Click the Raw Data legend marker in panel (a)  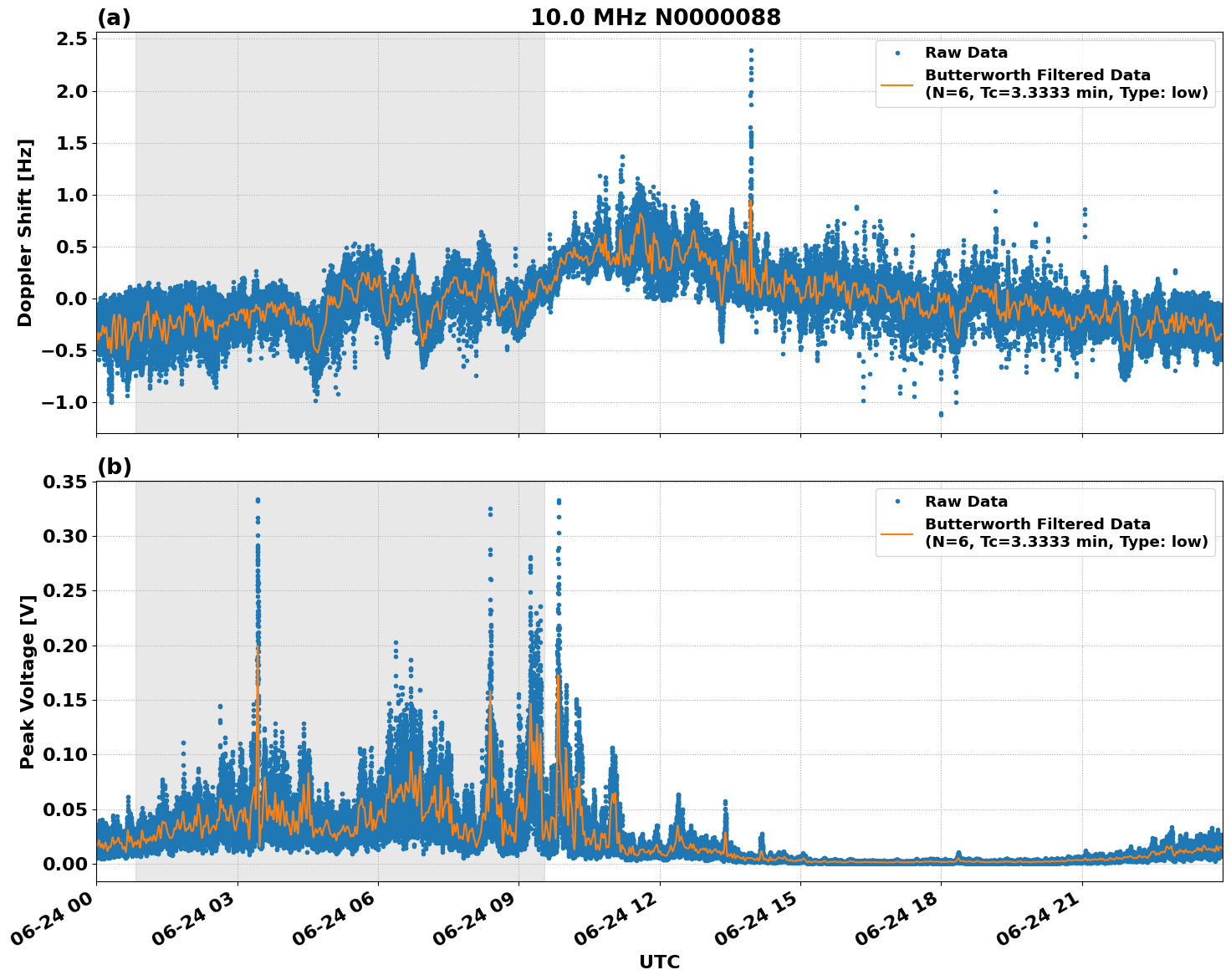click(896, 52)
